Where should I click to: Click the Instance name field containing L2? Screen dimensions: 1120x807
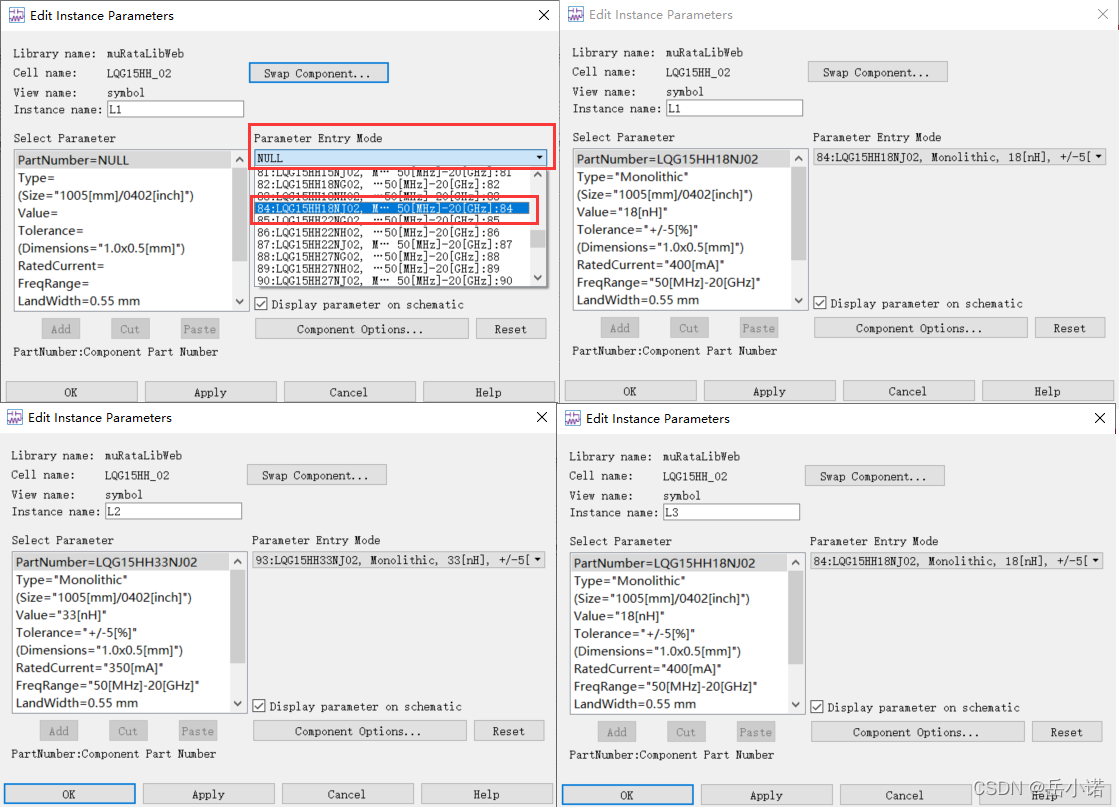click(174, 511)
